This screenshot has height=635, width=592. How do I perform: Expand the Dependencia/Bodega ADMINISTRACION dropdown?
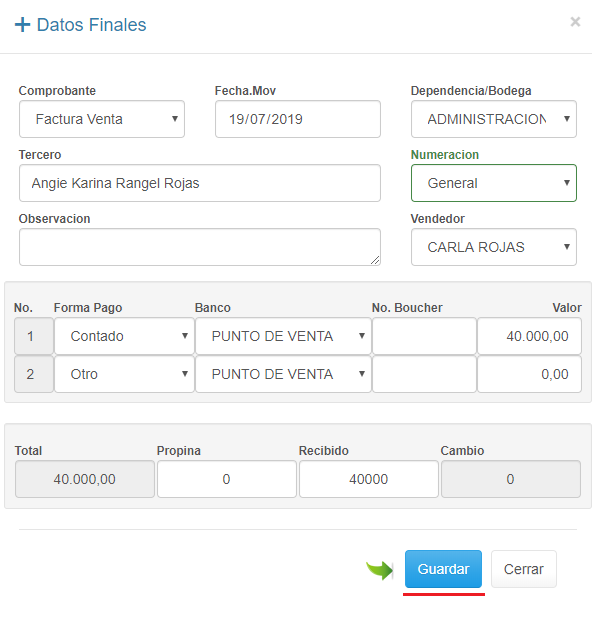tap(494, 119)
